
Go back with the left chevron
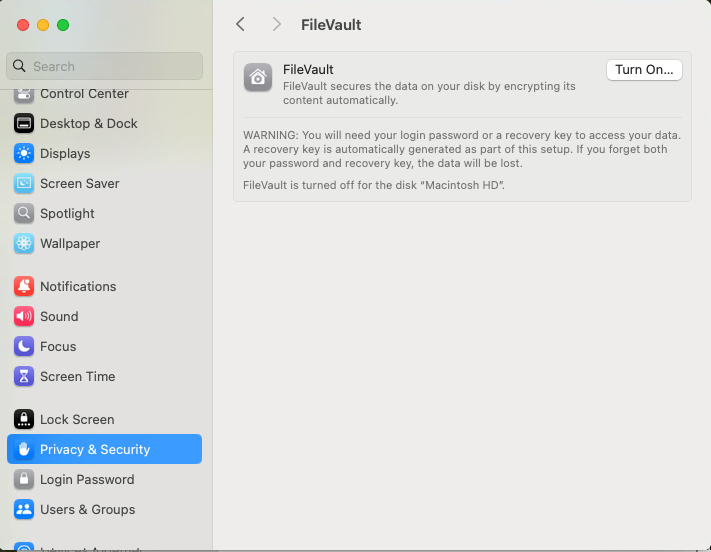pyautogui.click(x=240, y=24)
